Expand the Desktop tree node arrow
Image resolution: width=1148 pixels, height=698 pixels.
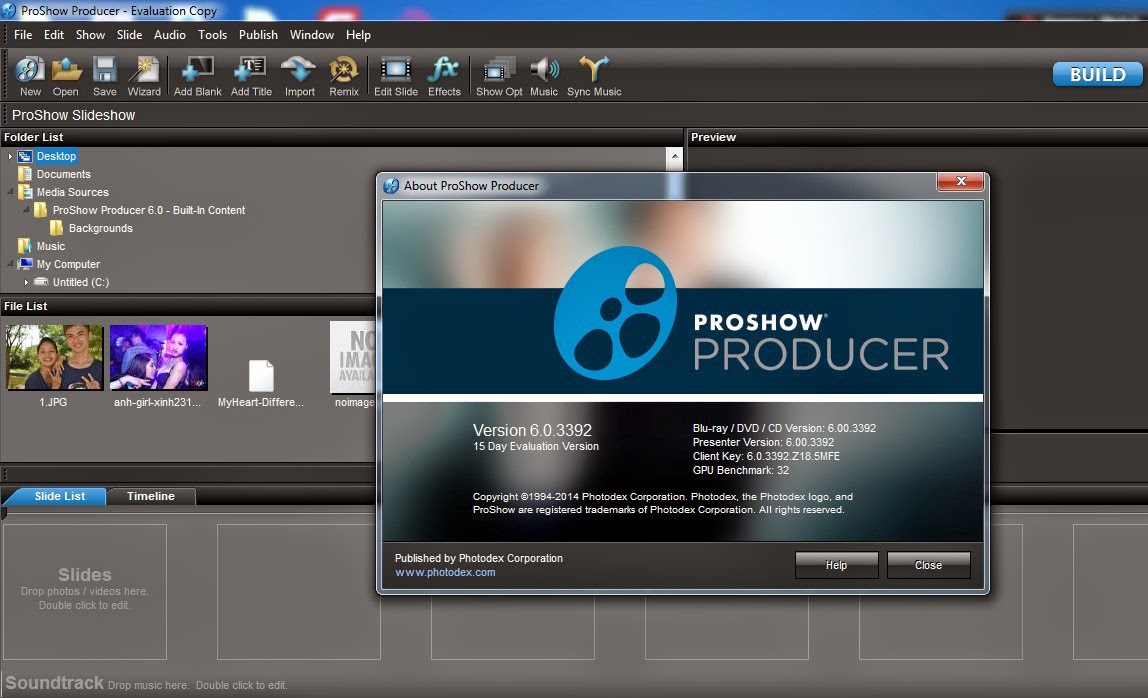pos(10,156)
